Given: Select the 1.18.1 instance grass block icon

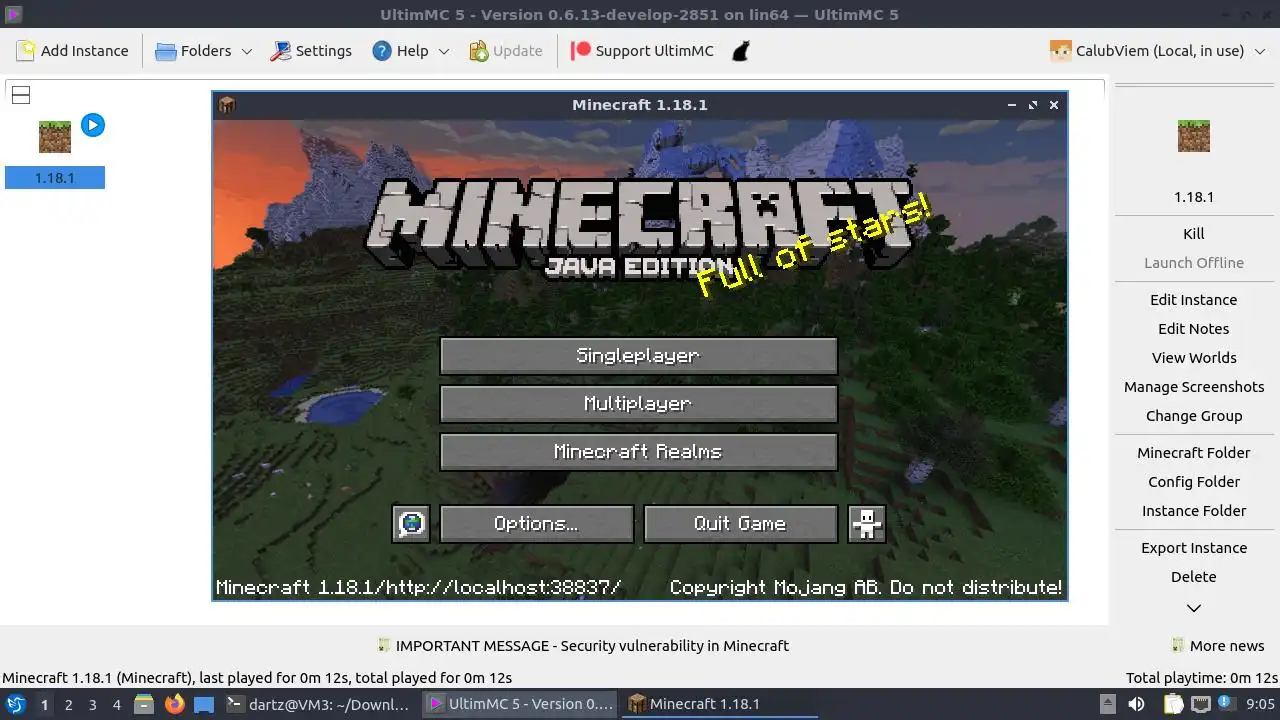Looking at the screenshot, I should coord(55,137).
